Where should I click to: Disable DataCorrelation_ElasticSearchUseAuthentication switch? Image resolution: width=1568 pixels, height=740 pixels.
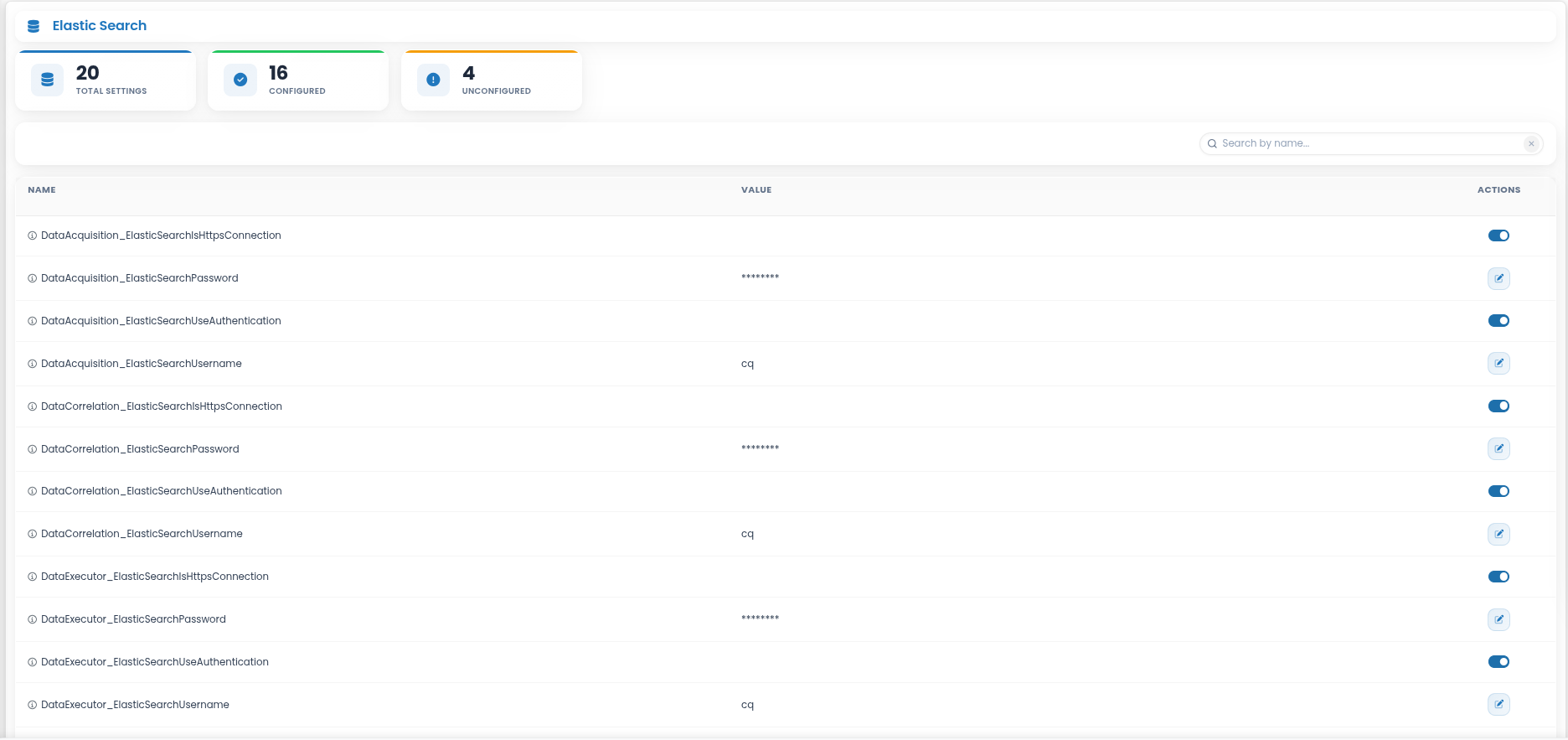click(1498, 491)
